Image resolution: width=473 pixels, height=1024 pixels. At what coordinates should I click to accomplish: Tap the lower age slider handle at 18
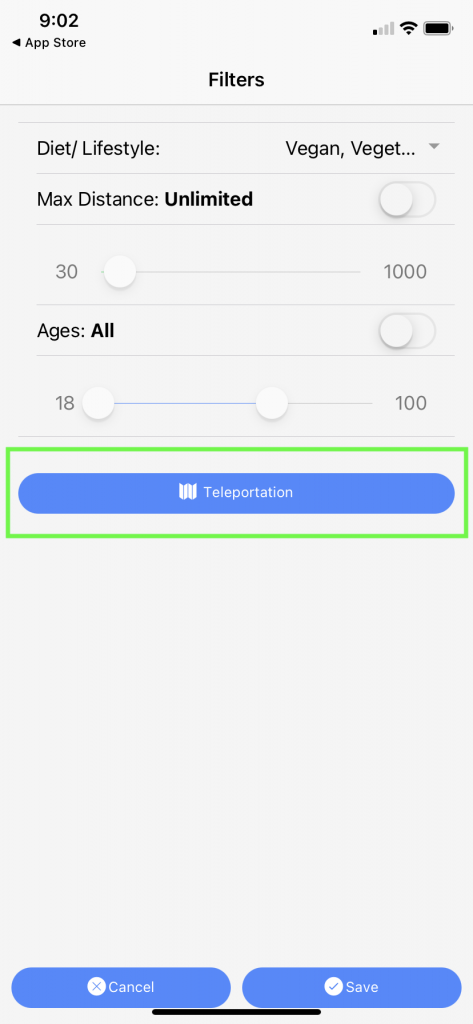(x=98, y=403)
